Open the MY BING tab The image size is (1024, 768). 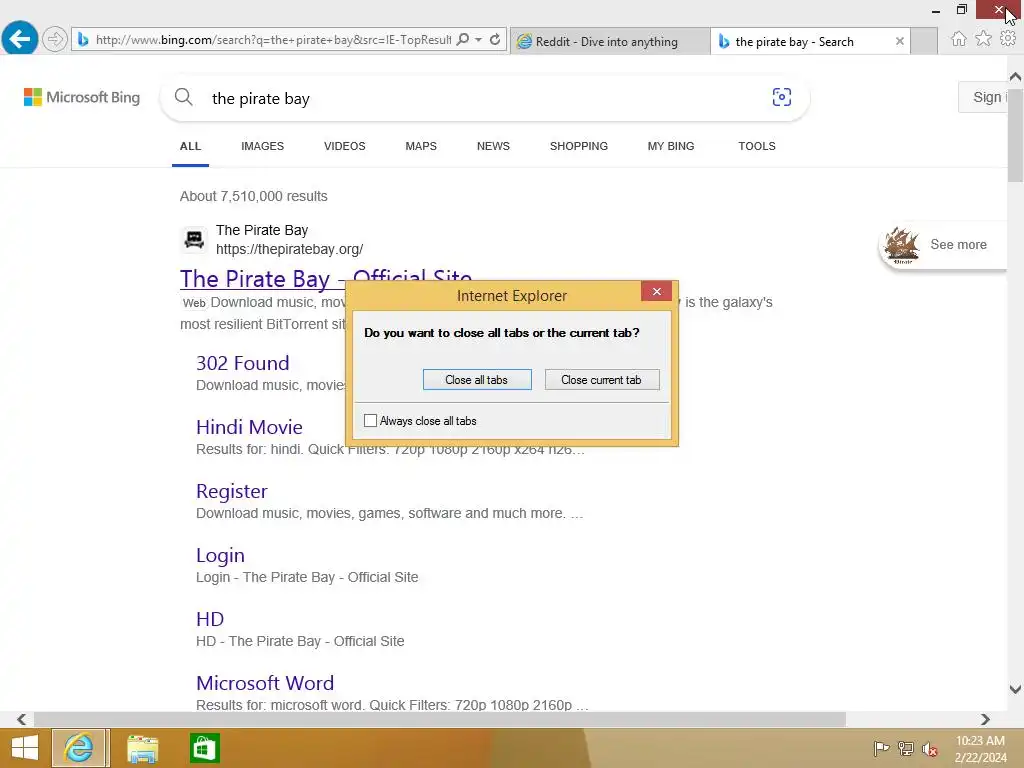(x=671, y=146)
